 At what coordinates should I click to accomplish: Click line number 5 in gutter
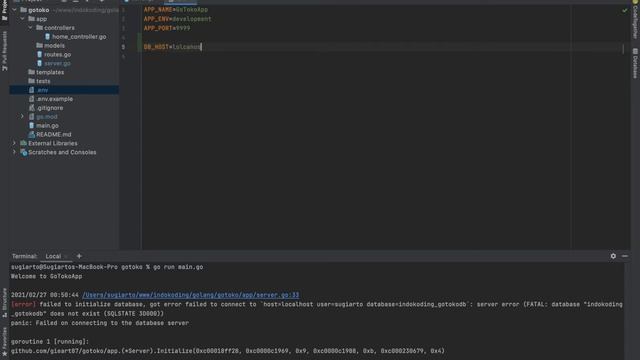pyautogui.click(x=123, y=47)
